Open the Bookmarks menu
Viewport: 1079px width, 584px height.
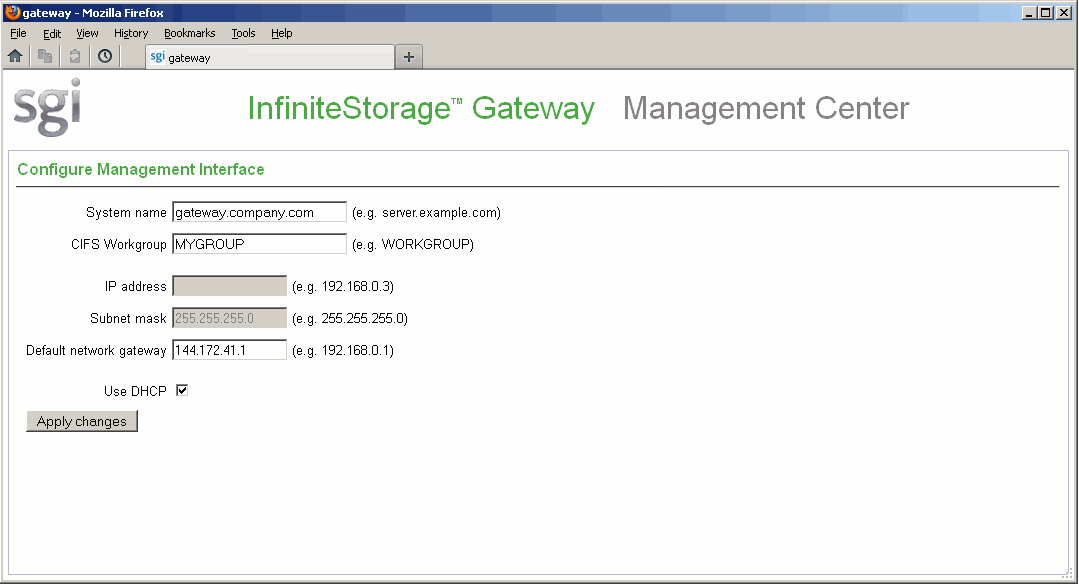pyautogui.click(x=190, y=33)
